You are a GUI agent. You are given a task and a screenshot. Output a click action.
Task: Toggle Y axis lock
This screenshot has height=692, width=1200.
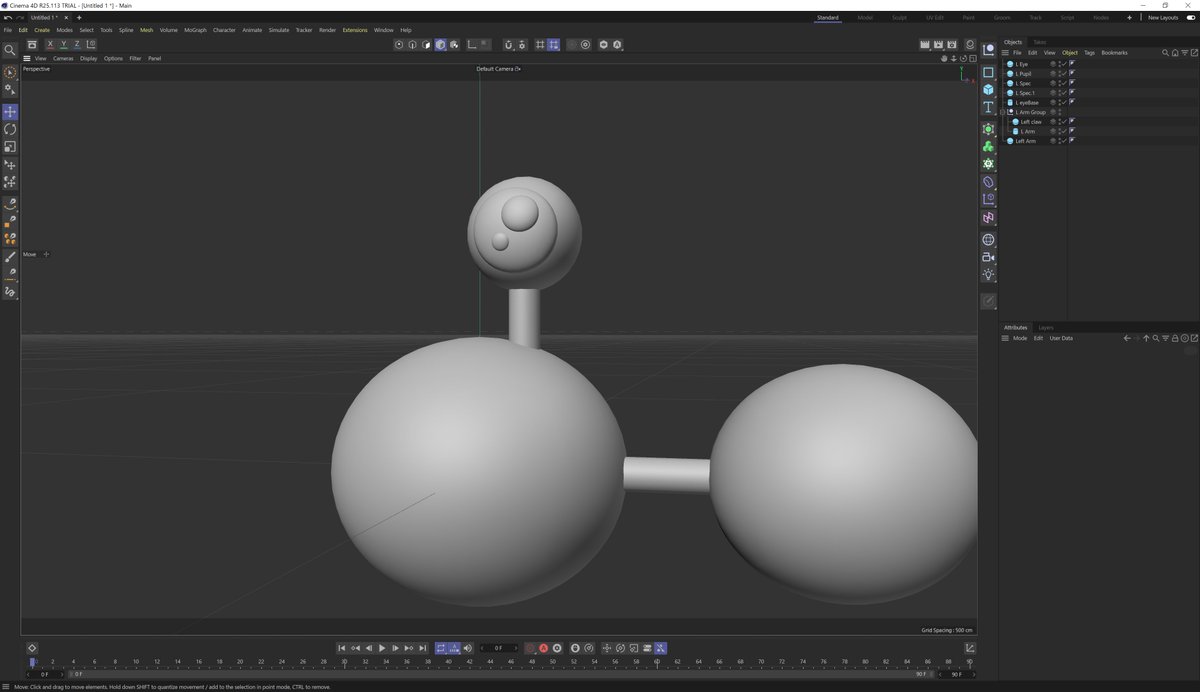click(x=63, y=44)
